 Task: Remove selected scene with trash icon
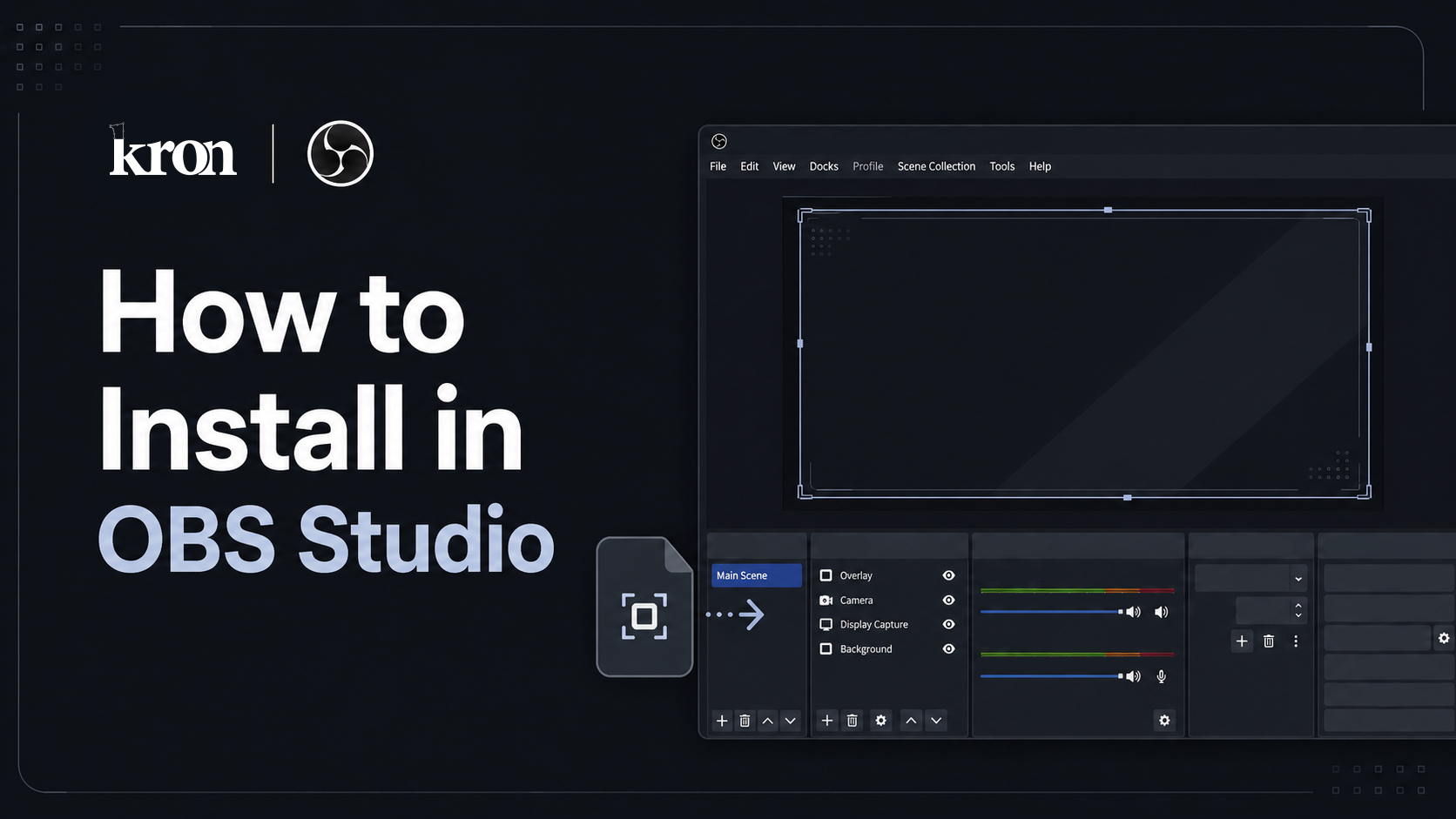[745, 721]
